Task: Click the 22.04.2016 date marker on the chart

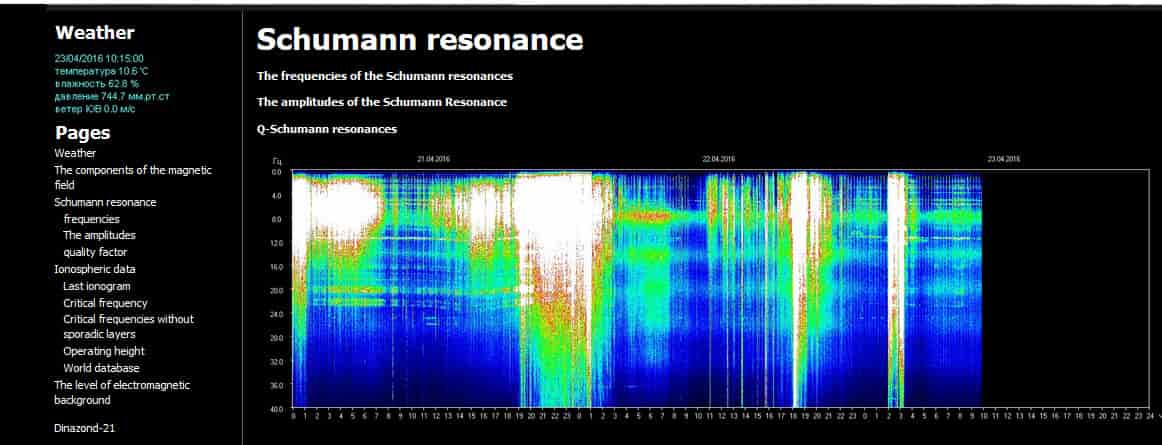Action: click(x=719, y=159)
